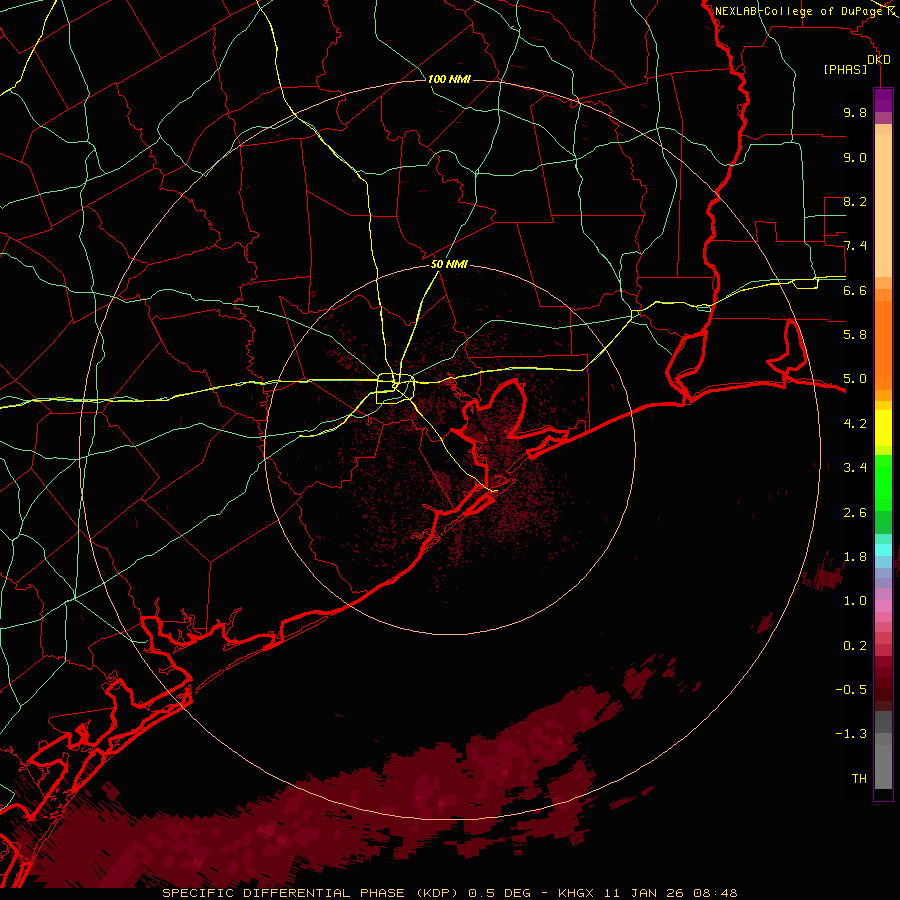Click the TH label at scale bottom
Image resolution: width=900 pixels, height=900 pixels.
[x=859, y=779]
